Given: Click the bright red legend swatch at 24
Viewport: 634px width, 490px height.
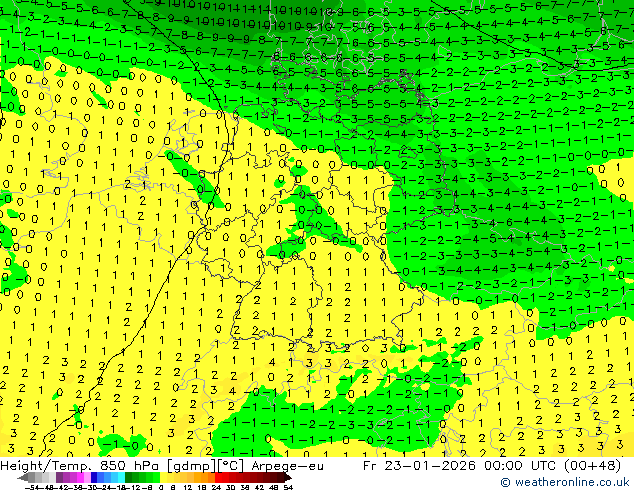Looking at the screenshot, I should (x=218, y=477).
